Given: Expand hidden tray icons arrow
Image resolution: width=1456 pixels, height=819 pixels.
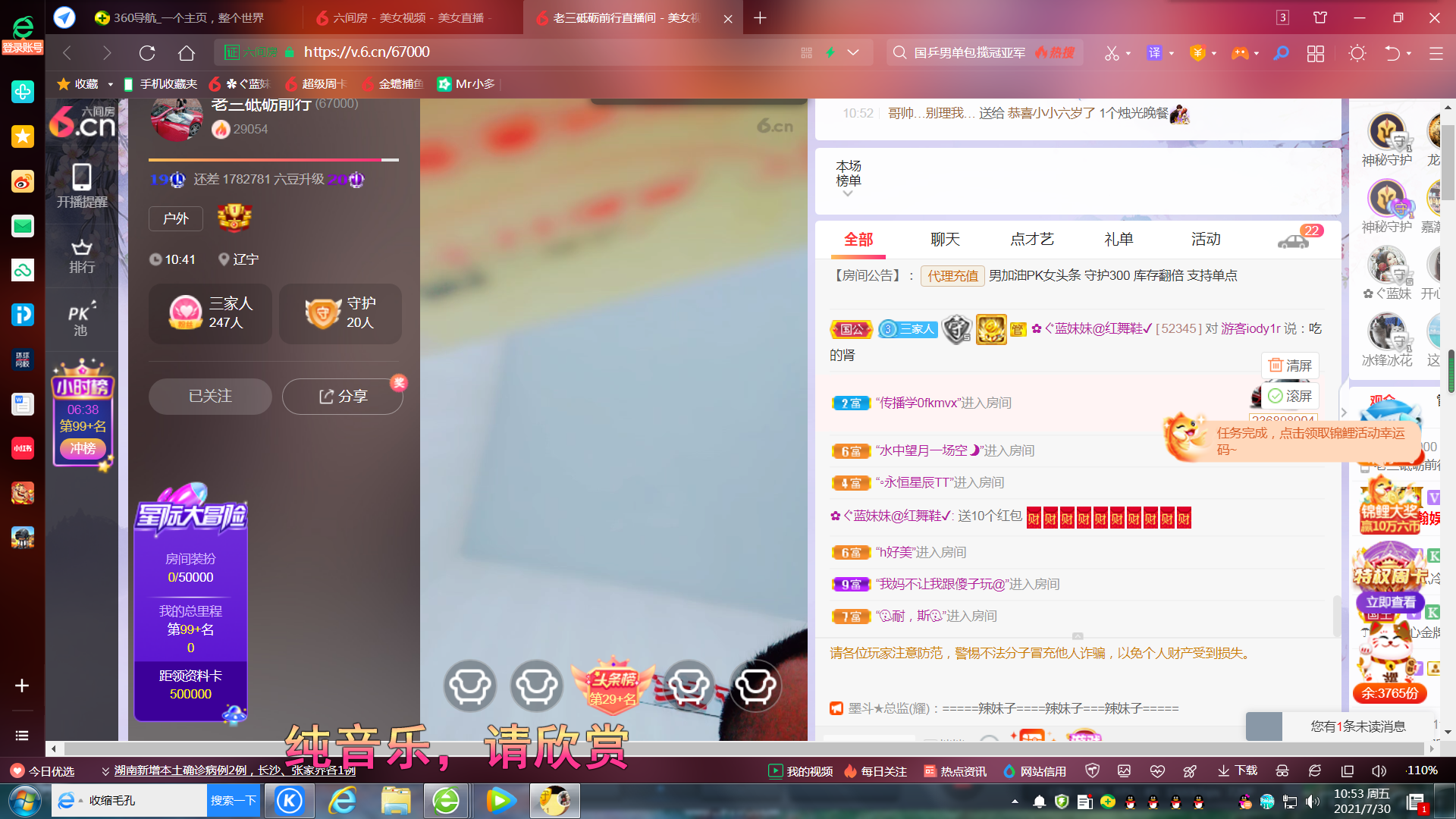Looking at the screenshot, I should point(1015,802).
